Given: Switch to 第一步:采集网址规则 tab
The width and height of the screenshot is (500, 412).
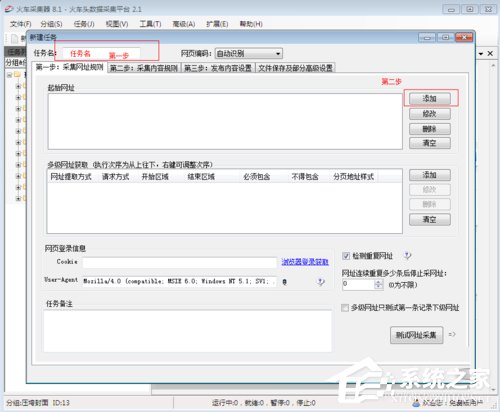Looking at the screenshot, I should pyautogui.click(x=69, y=67).
